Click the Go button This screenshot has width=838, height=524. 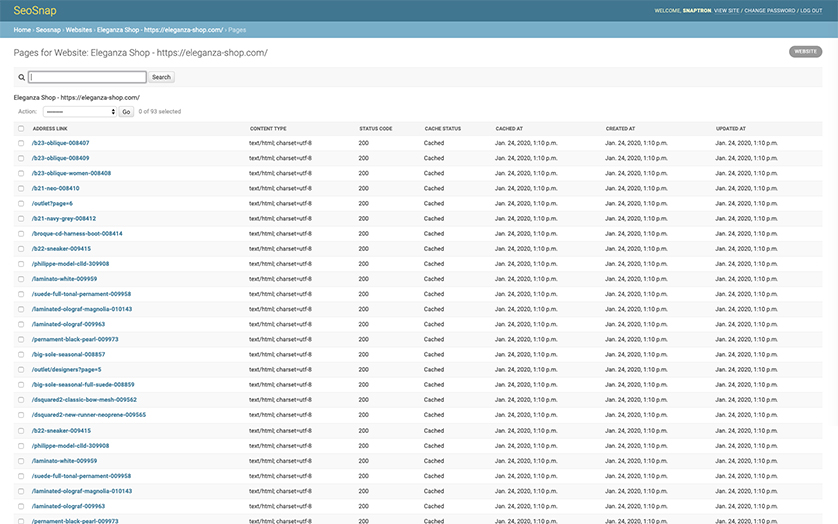pos(126,112)
